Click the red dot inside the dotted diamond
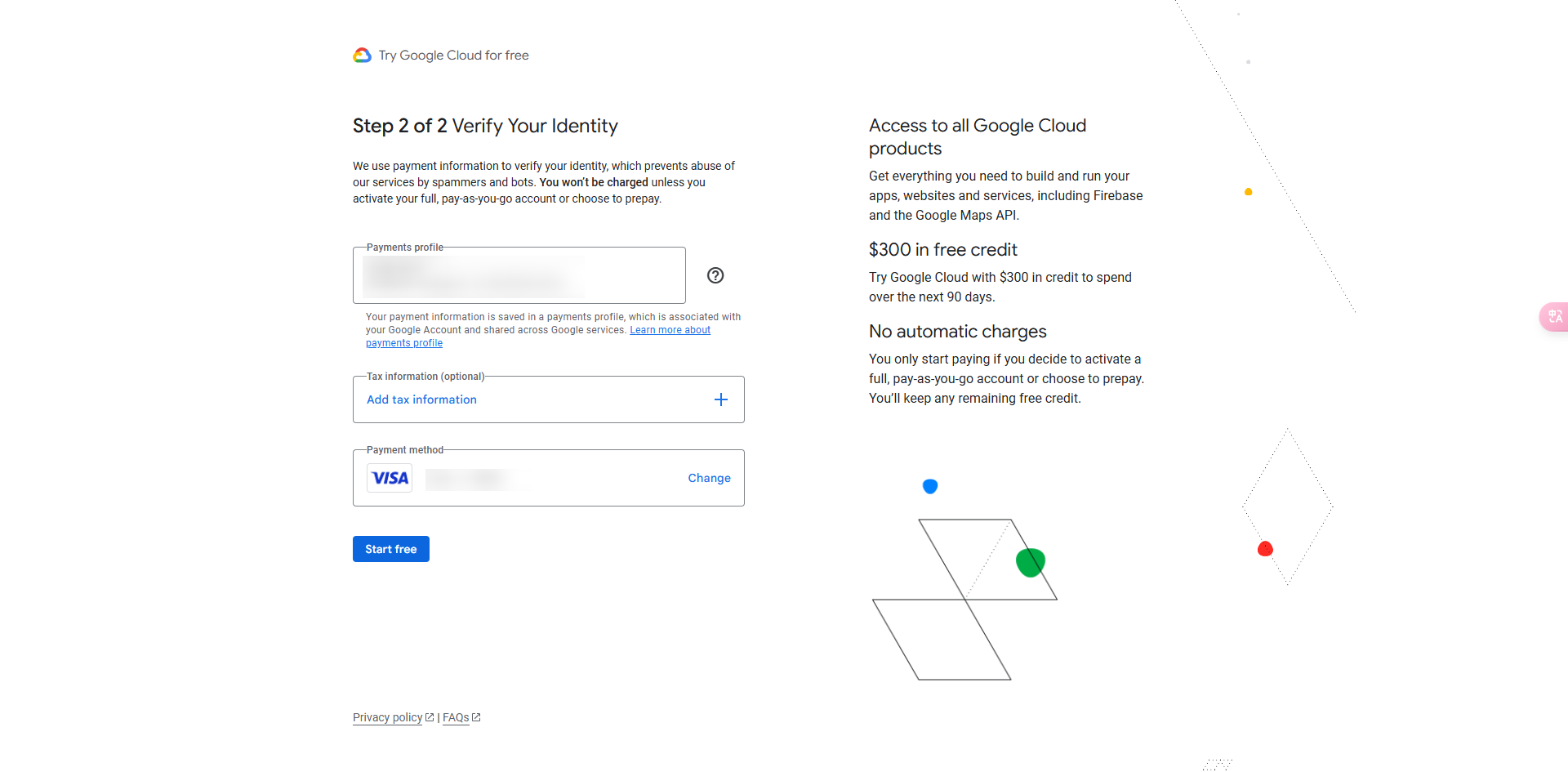1568x772 pixels. pyautogui.click(x=1265, y=548)
